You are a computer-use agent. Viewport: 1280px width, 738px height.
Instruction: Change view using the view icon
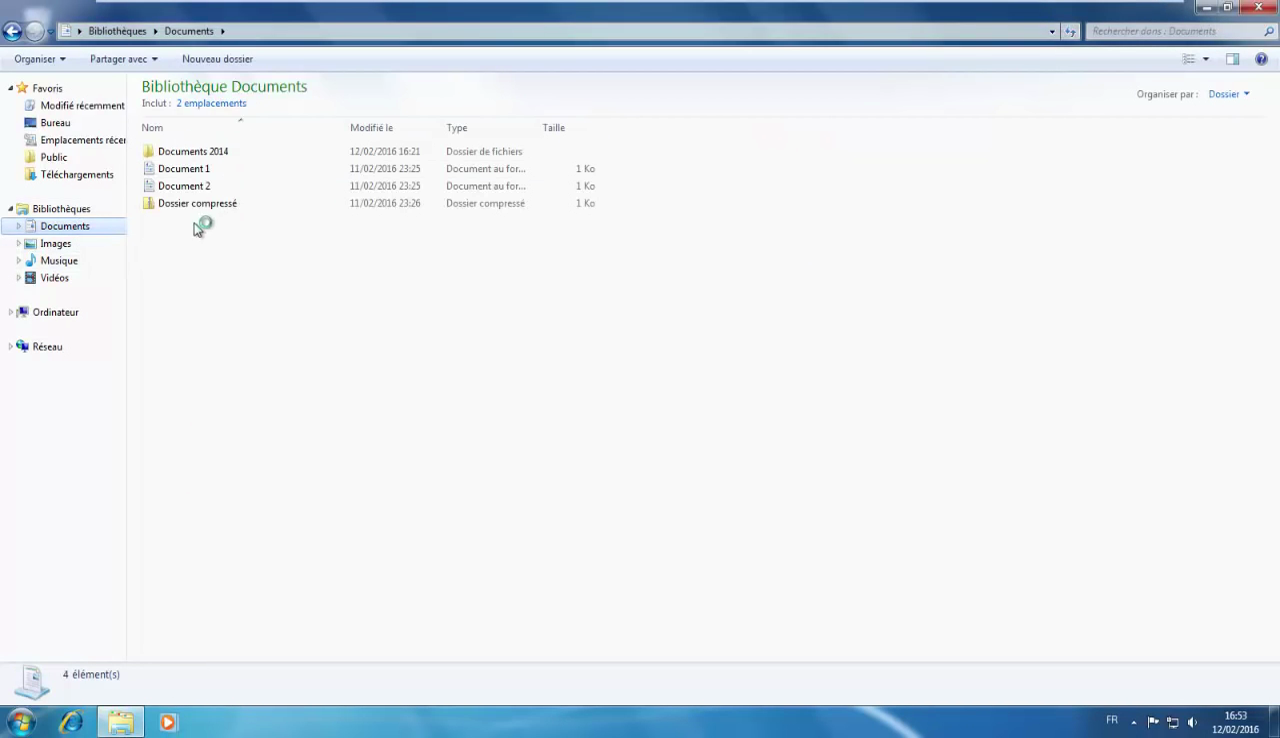pyautogui.click(x=1189, y=59)
